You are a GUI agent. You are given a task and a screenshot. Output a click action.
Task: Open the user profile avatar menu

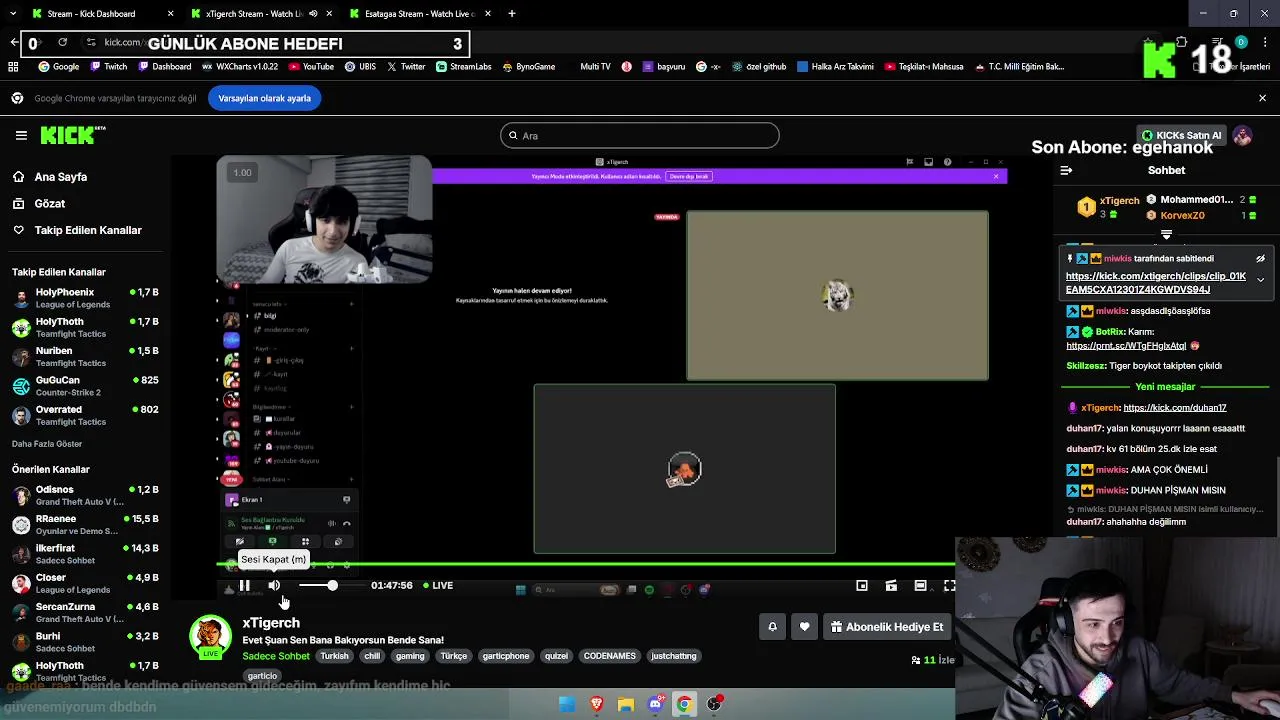(x=1242, y=135)
